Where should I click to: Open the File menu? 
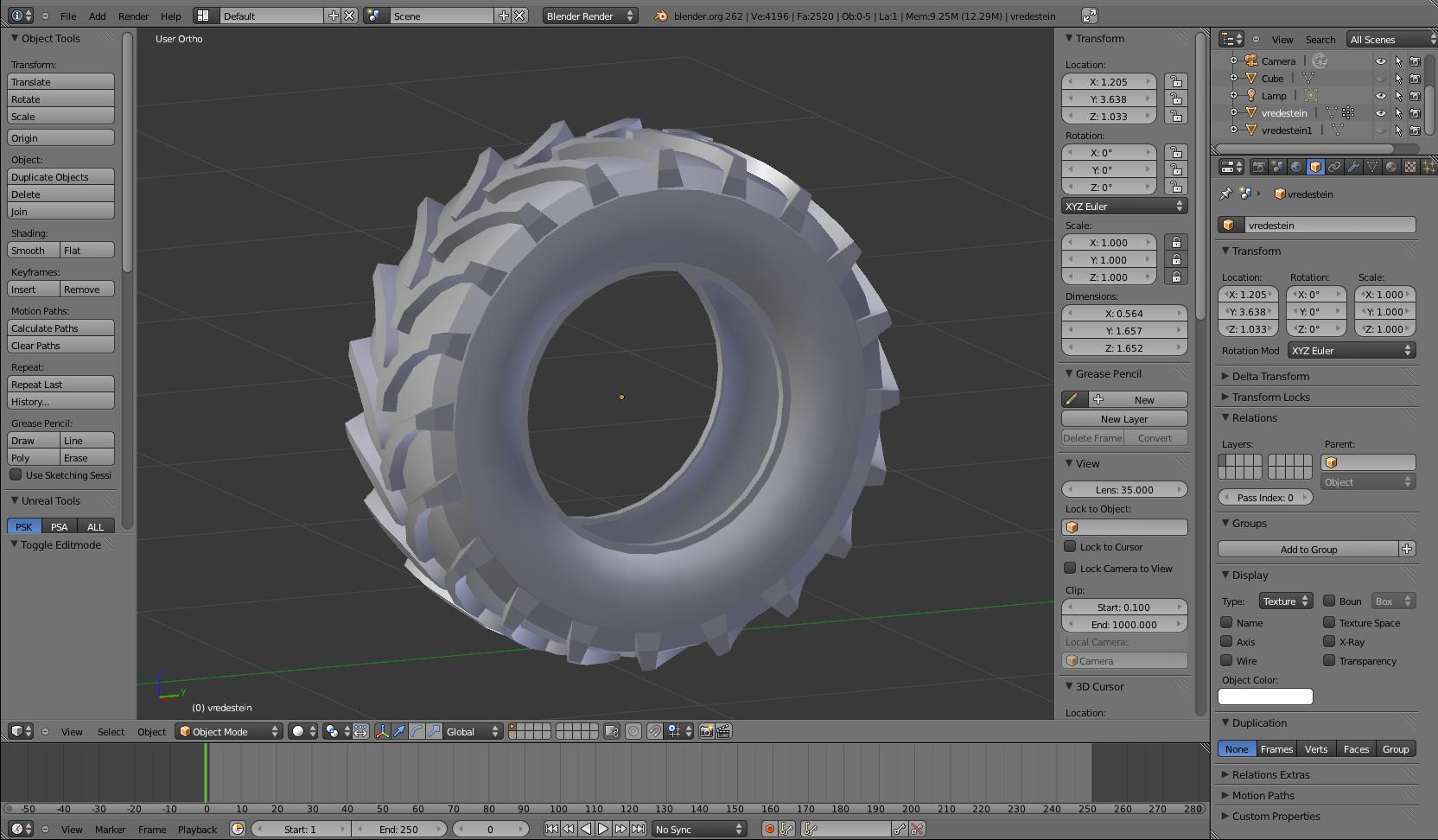tap(68, 16)
